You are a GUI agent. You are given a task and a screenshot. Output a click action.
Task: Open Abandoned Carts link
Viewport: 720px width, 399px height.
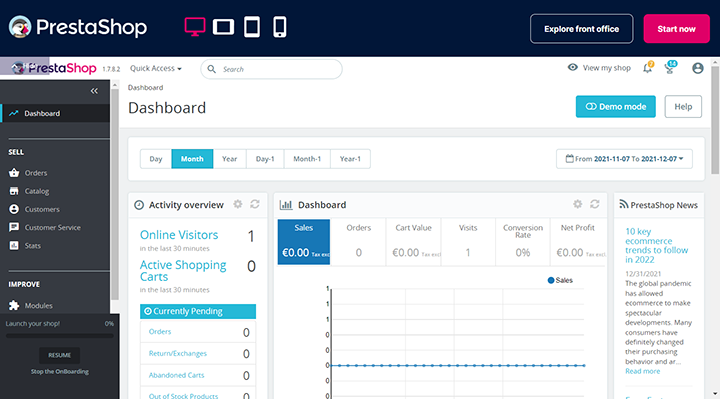coord(176,375)
